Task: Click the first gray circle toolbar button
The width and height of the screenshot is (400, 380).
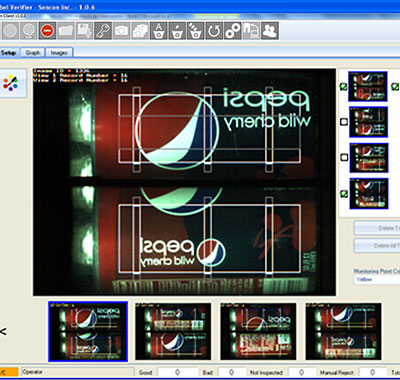Action: 11,31
